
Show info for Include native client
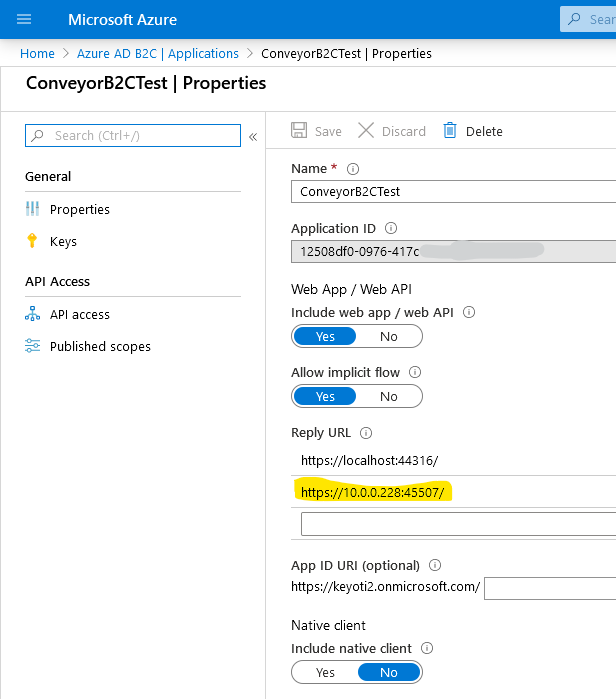pyautogui.click(x=427, y=648)
